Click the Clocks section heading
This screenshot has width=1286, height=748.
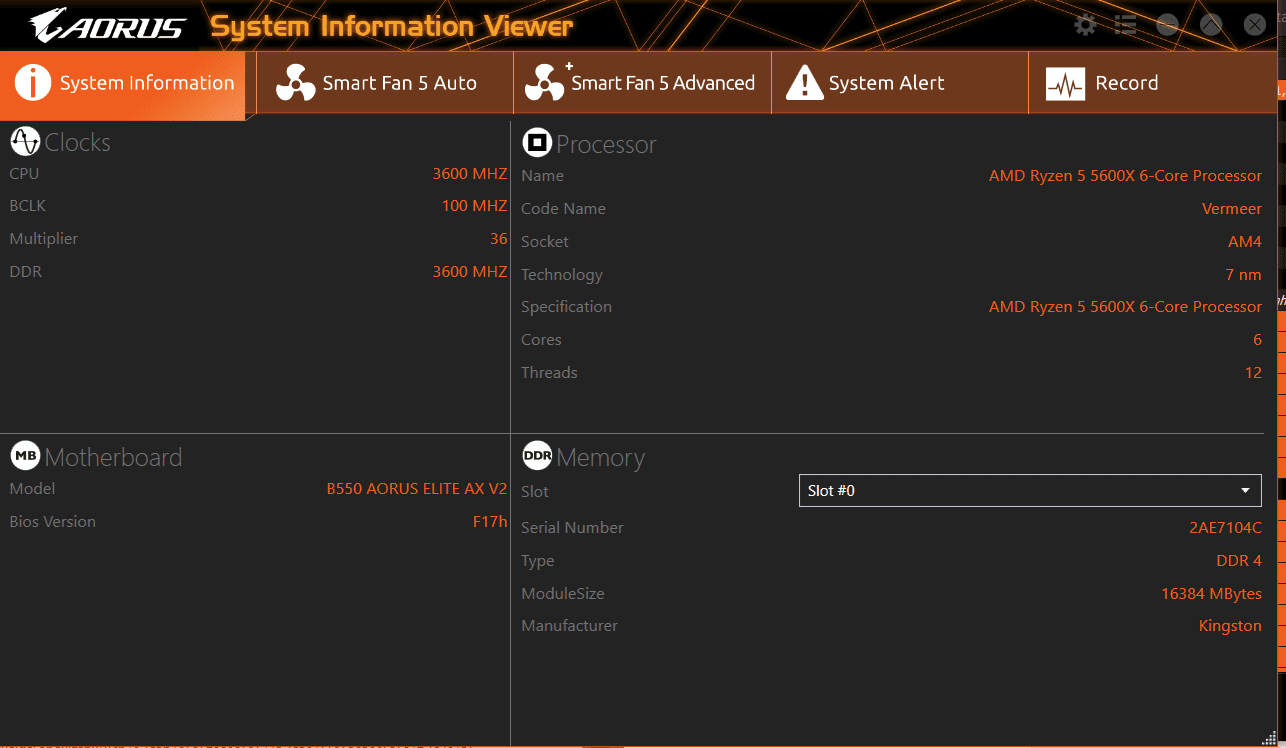coord(77,142)
